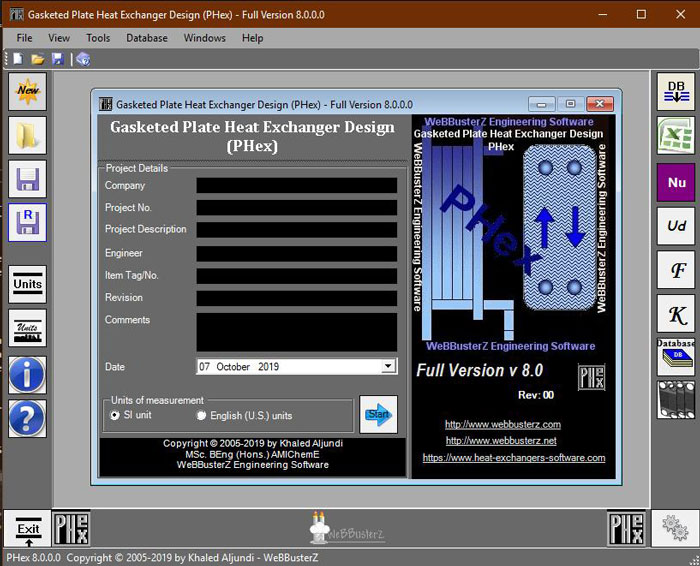Viewport: 700px width, 566px height.
Task: Expand the Date dropdown picker
Action: pyautogui.click(x=388, y=367)
